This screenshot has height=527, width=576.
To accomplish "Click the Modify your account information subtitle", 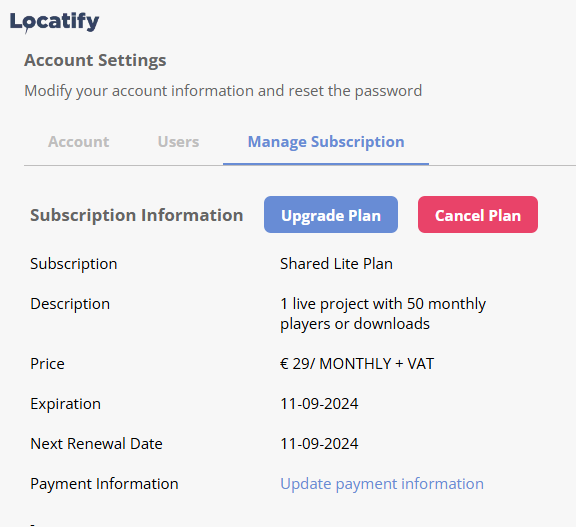I will coord(223,91).
